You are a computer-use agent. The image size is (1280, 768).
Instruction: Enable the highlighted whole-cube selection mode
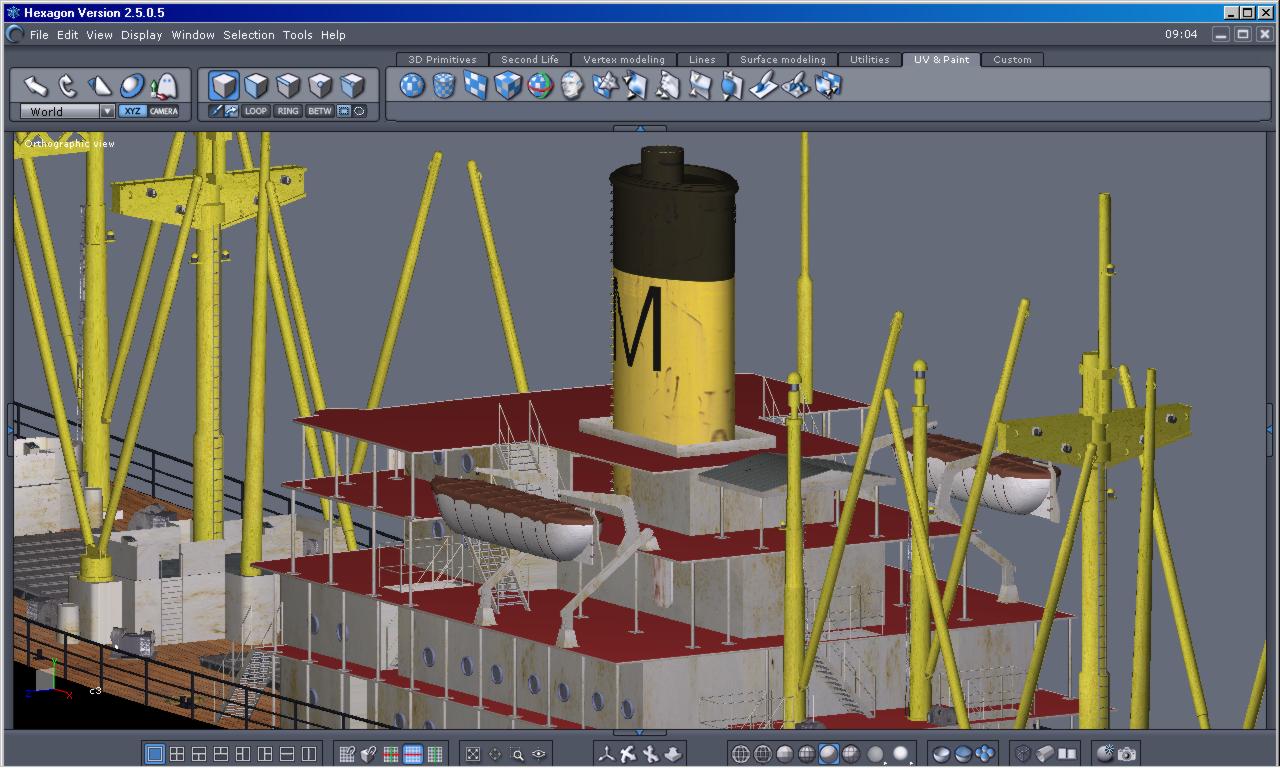point(224,85)
